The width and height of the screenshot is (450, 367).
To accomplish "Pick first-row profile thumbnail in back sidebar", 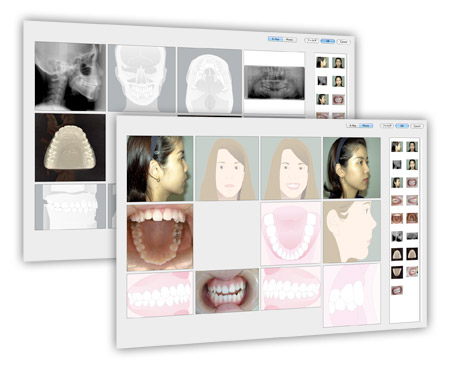I will 322,62.
